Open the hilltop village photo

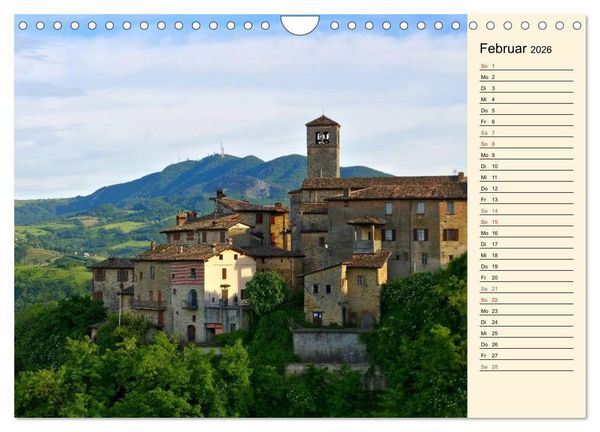[x=241, y=216]
